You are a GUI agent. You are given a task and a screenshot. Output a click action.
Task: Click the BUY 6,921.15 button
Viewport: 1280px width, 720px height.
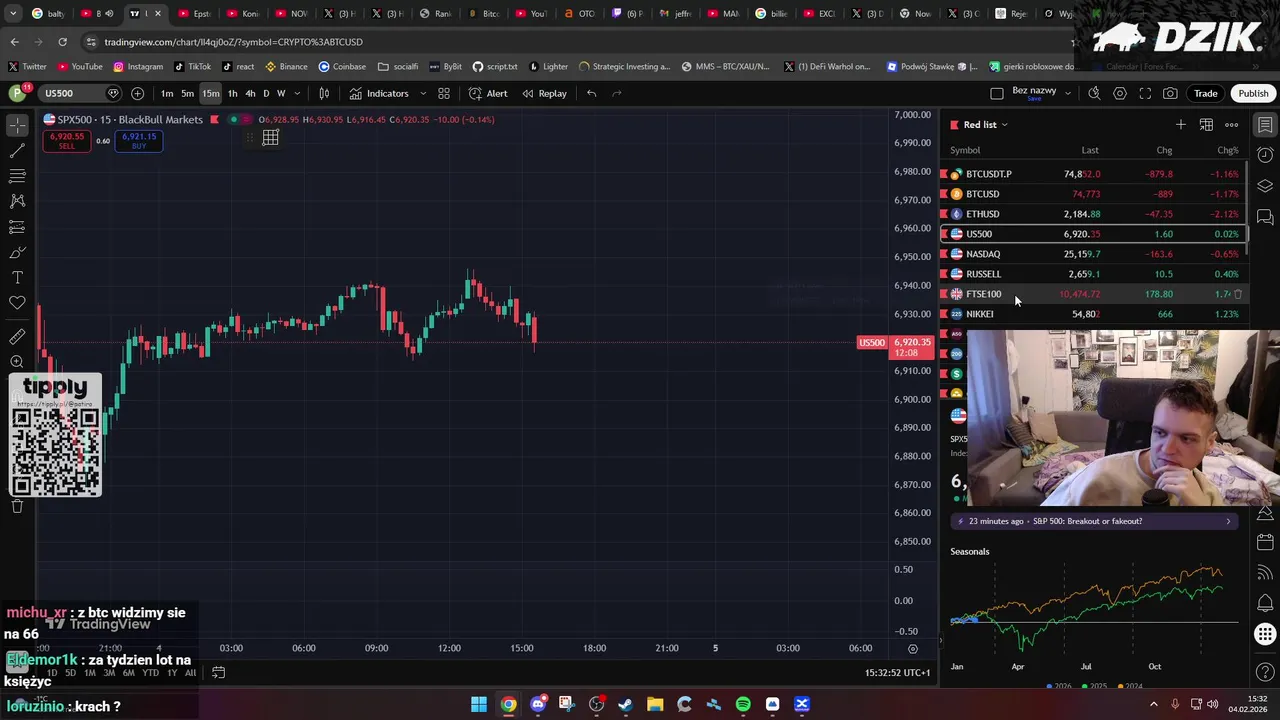[139, 141]
